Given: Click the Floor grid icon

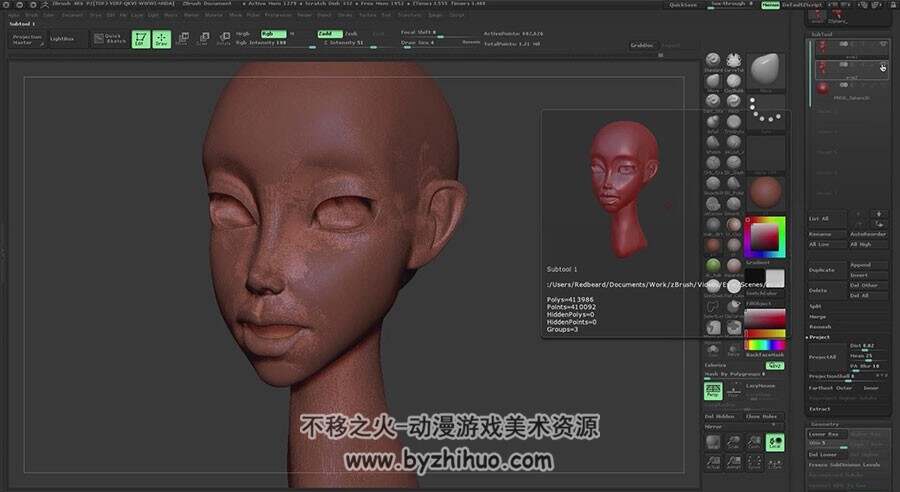Looking at the screenshot, I should (x=734, y=389).
